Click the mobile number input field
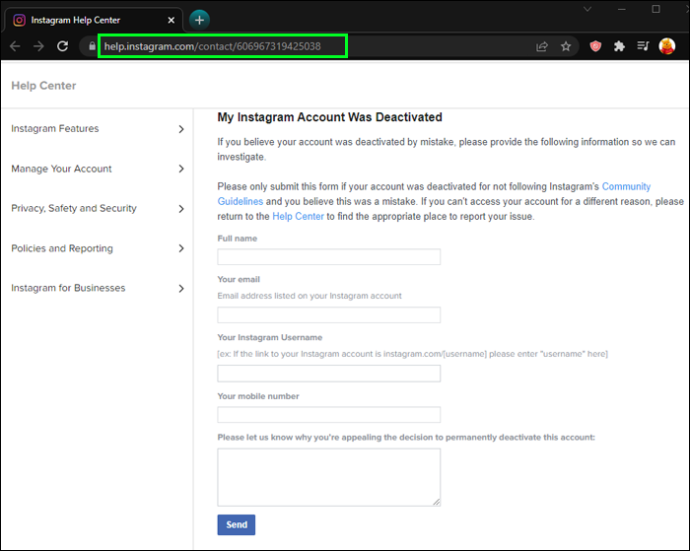Viewport: 690px width, 551px height. click(329, 415)
